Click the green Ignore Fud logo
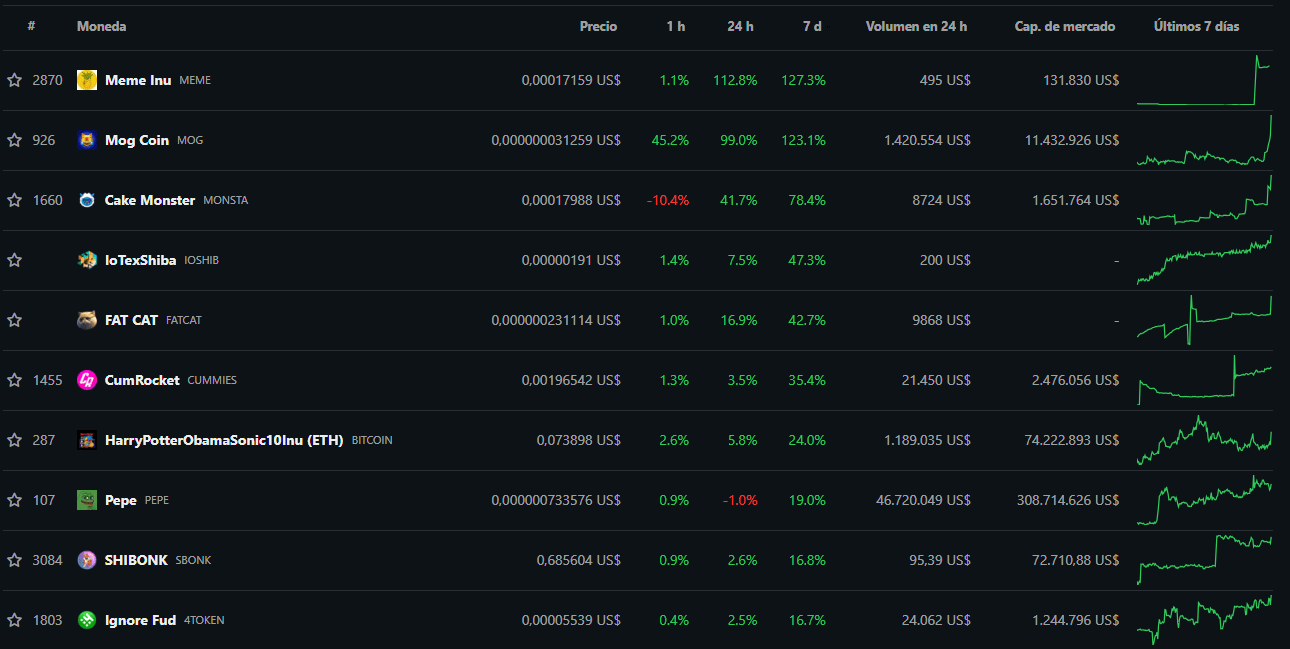1290x649 pixels. point(87,620)
